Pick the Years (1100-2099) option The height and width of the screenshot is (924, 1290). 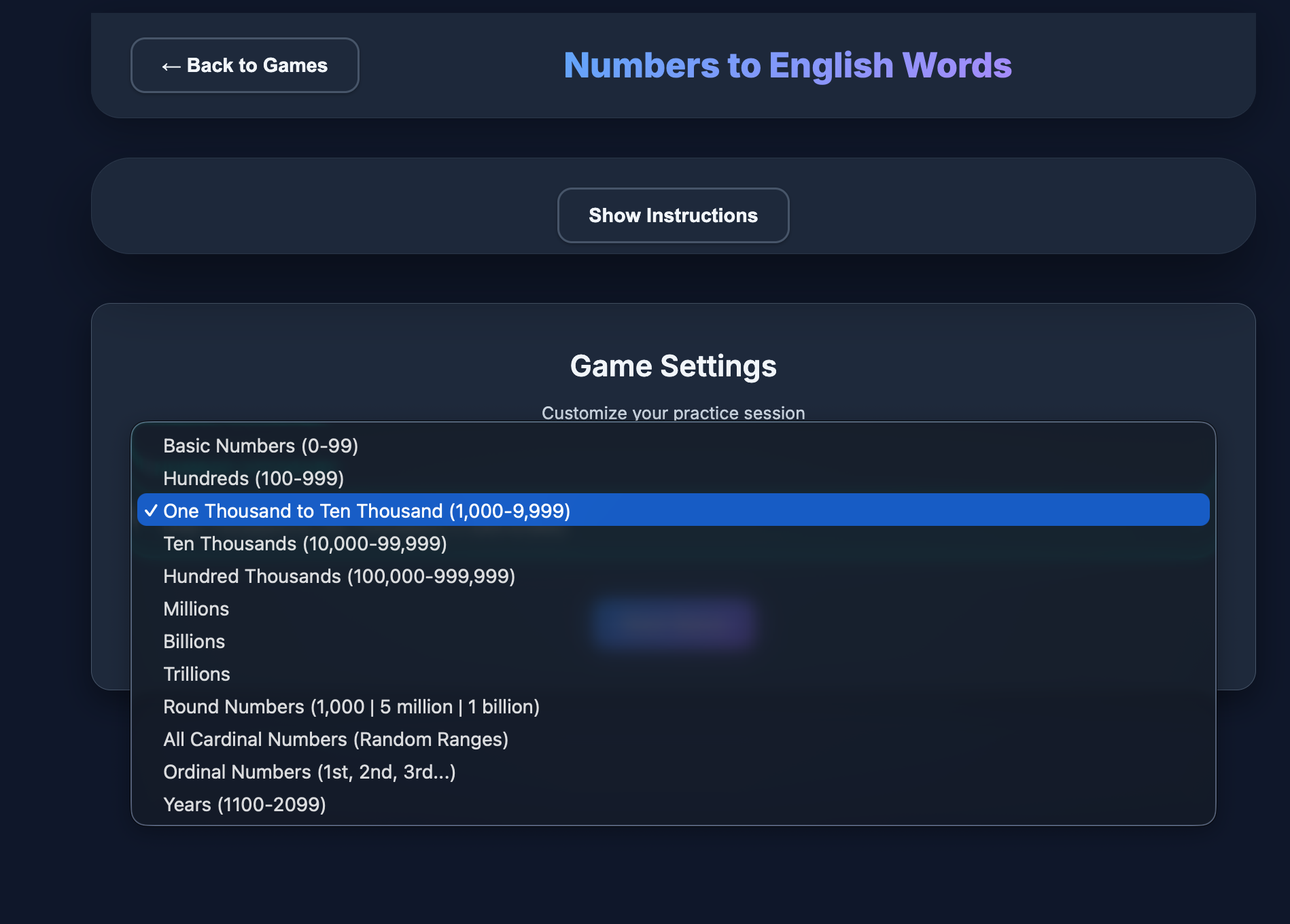click(x=245, y=804)
